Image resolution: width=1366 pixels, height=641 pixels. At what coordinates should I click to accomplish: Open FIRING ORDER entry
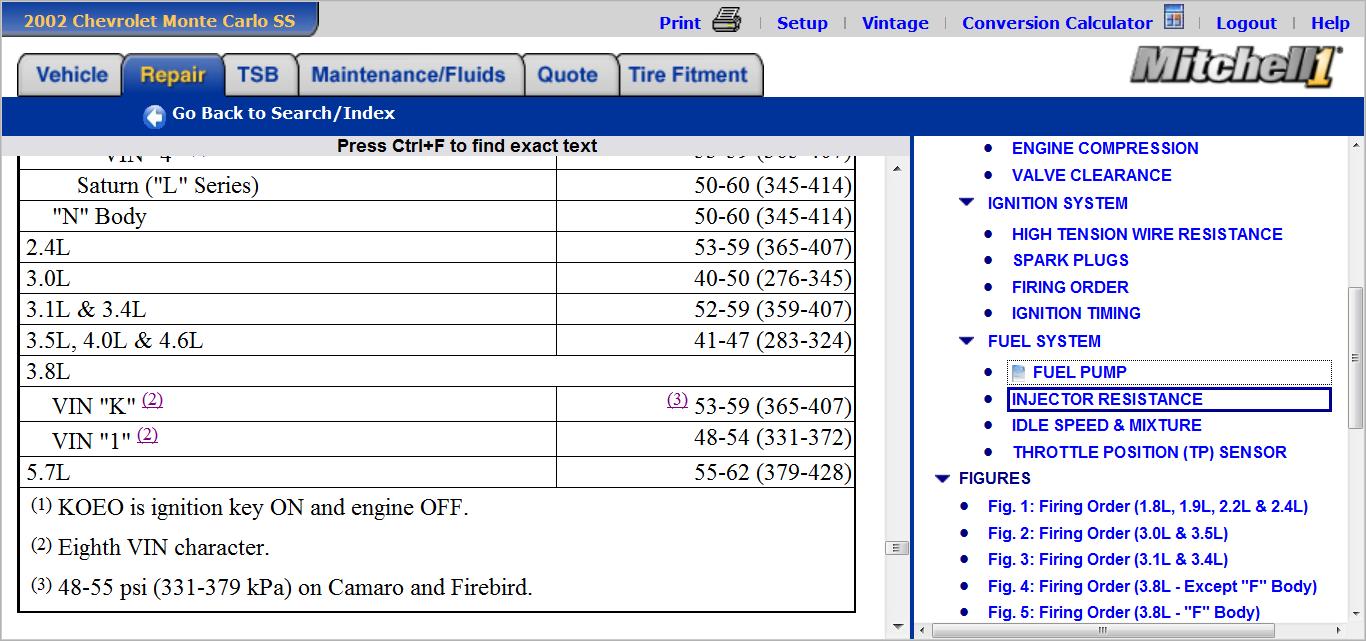(x=1070, y=287)
